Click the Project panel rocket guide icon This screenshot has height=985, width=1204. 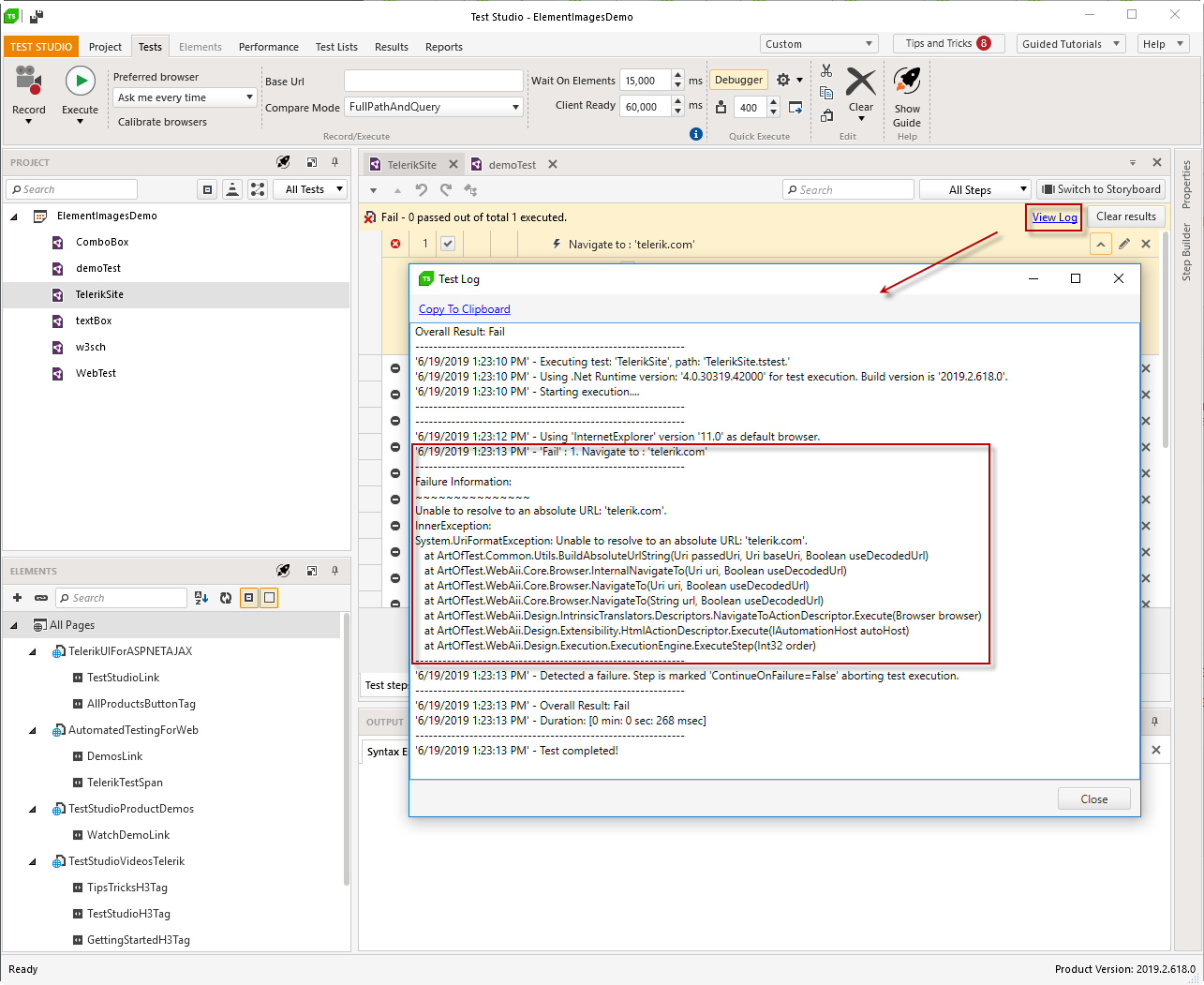pos(284,162)
